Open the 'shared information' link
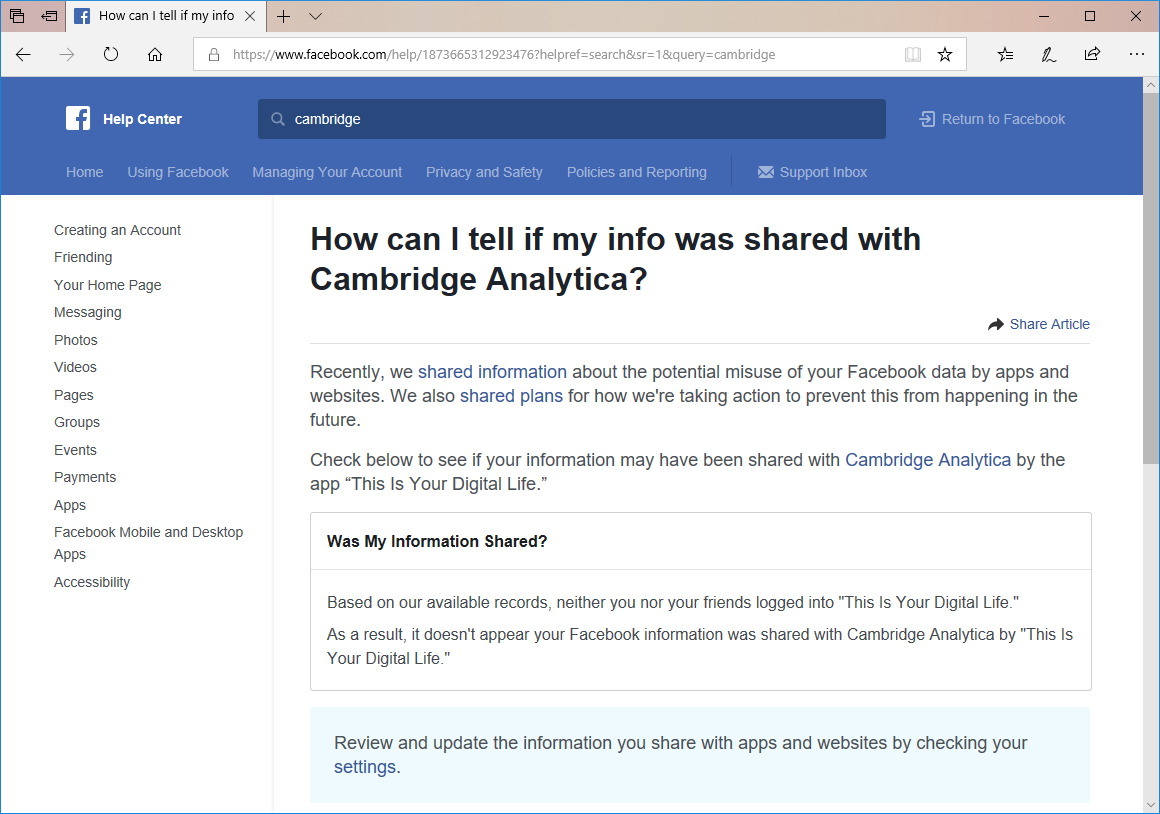Image resolution: width=1160 pixels, height=814 pixels. coord(492,371)
